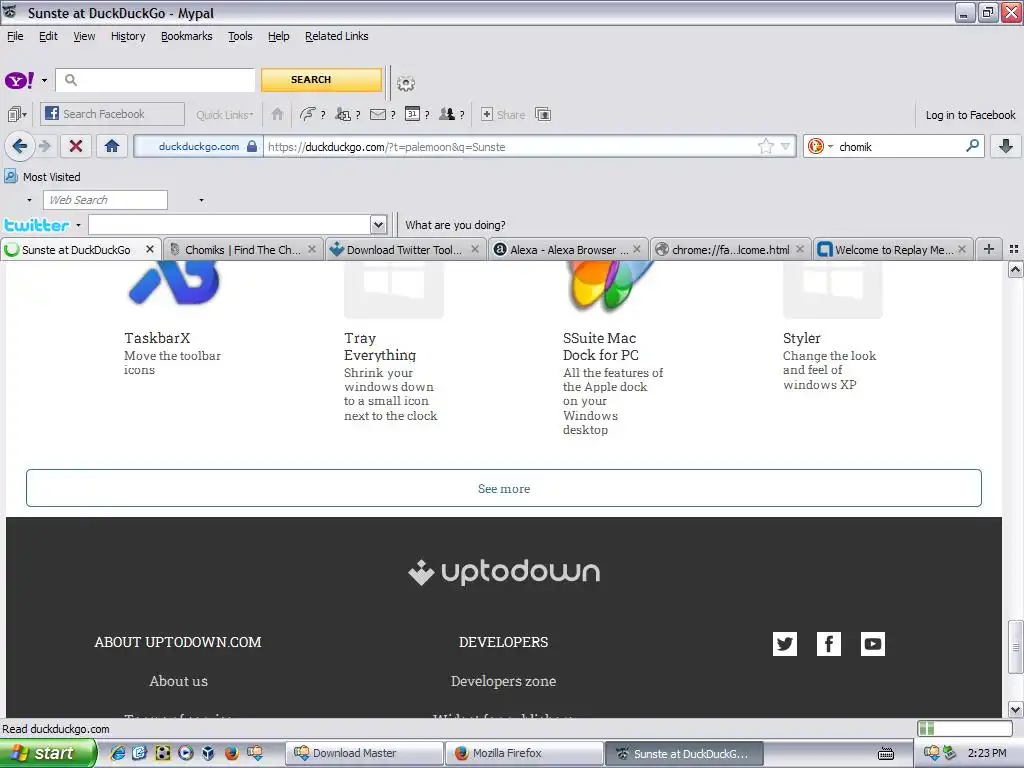
Task: Show all tabs grid button
Action: click(1014, 249)
